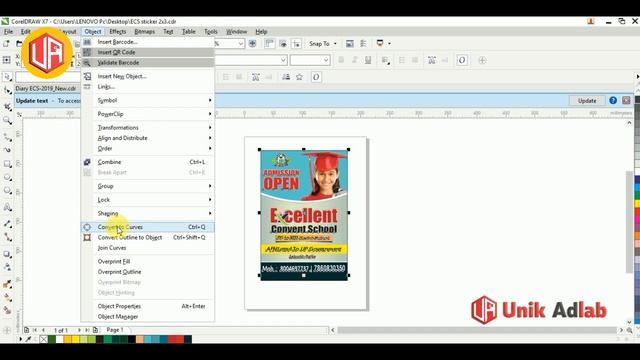Select the Interactive Fill tool
The image size is (640, 360).
pos(7,298)
